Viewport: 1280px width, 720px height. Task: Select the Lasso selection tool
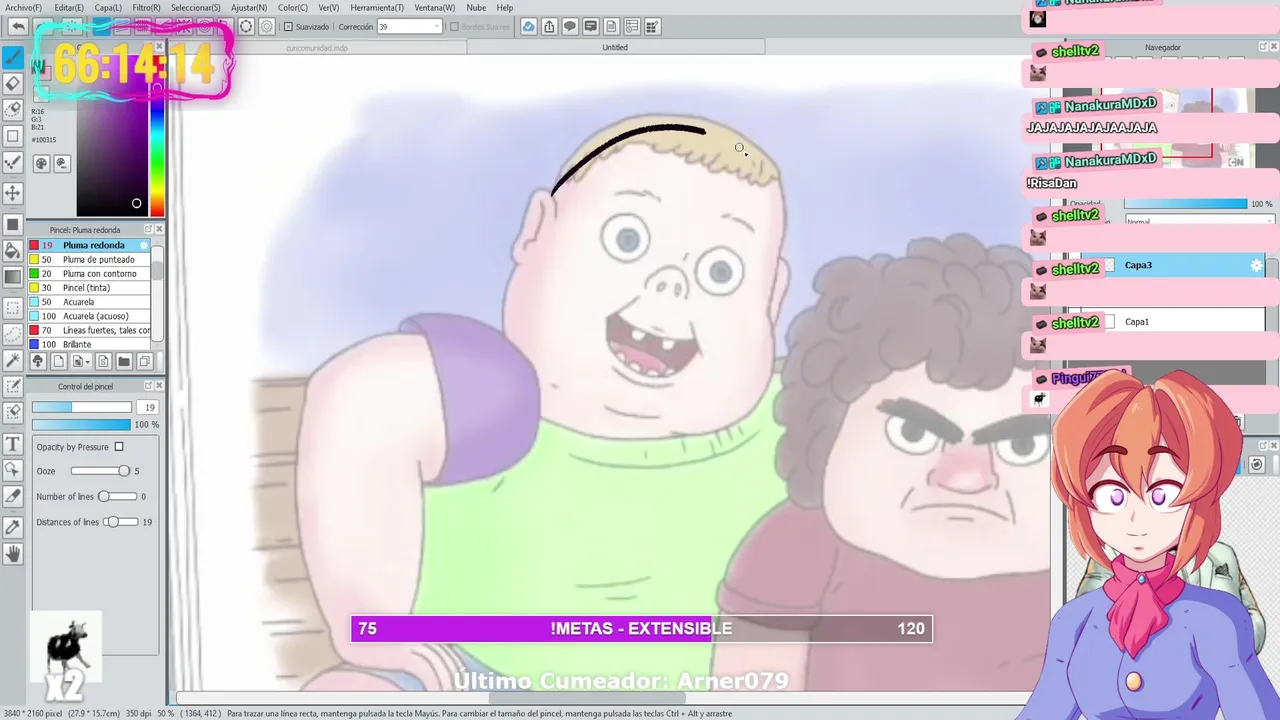[13, 334]
